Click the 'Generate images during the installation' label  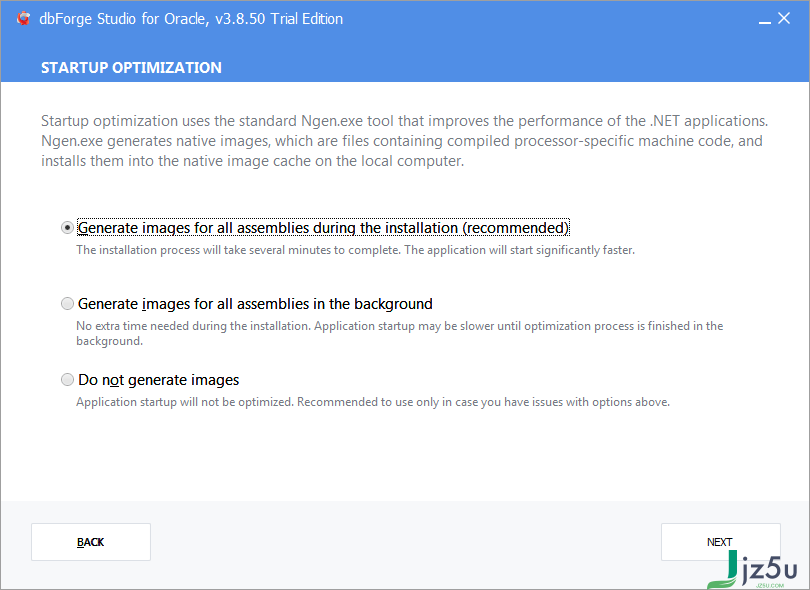(323, 228)
